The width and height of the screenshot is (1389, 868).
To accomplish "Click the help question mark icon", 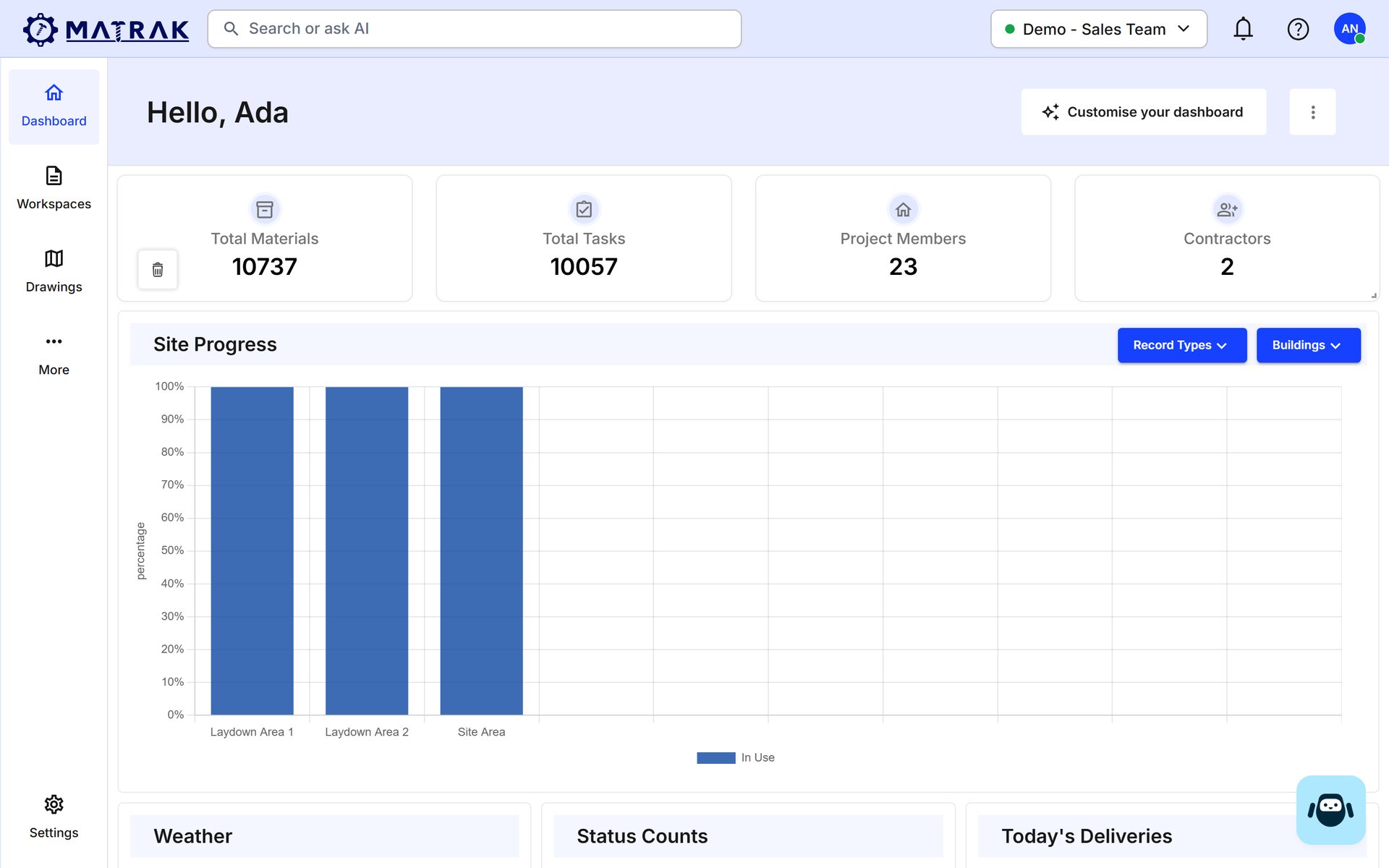I will (1298, 30).
